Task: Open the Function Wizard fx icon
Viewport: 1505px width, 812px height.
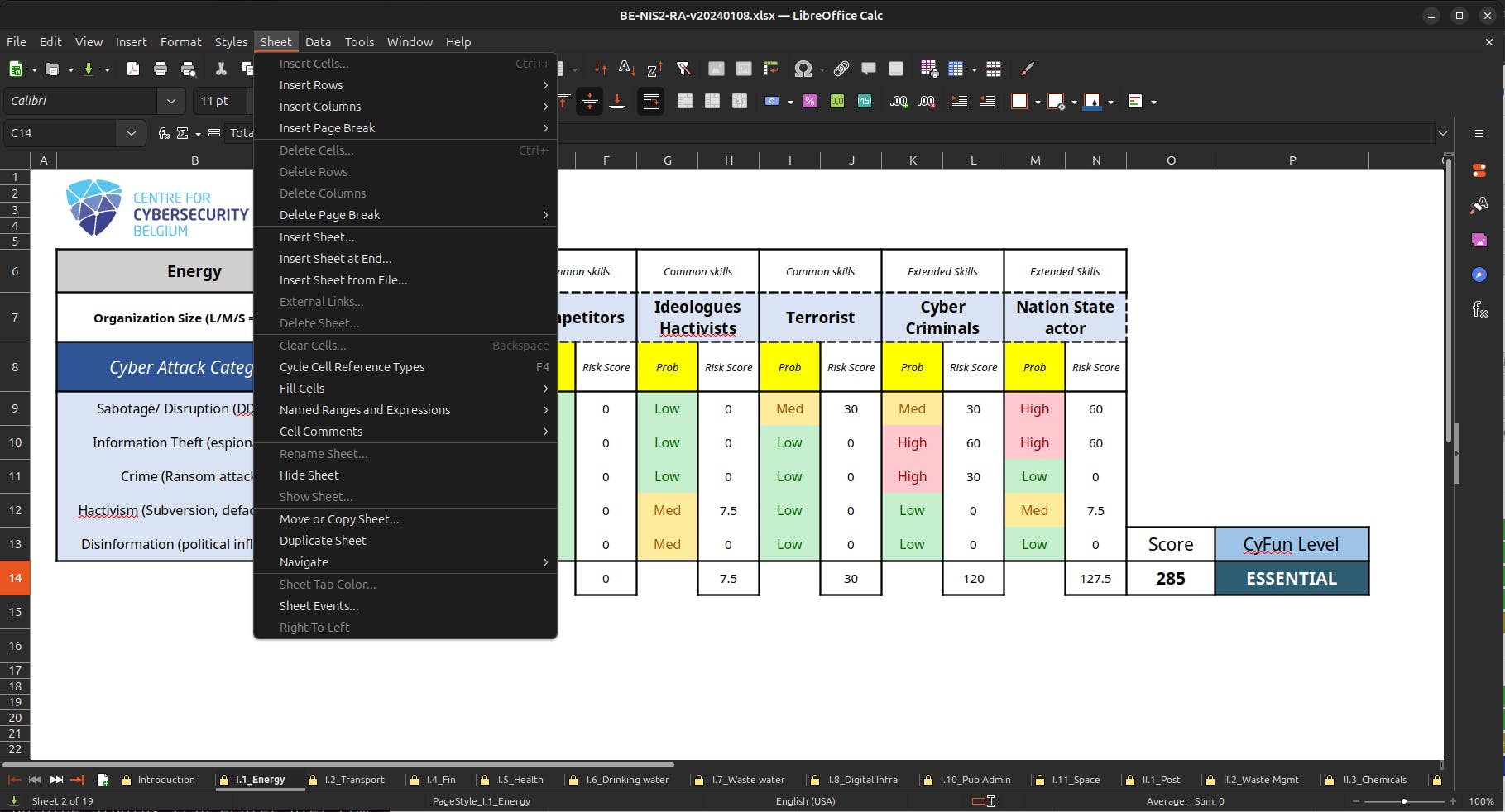Action: [164, 133]
